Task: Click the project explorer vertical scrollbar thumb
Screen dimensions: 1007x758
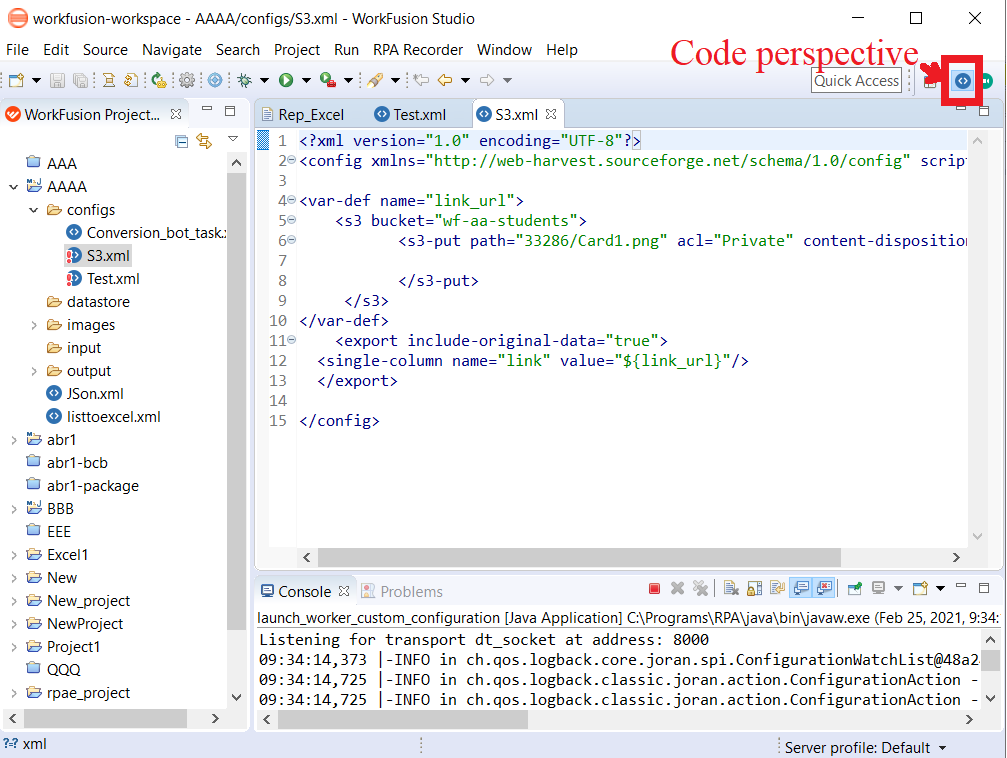Action: (236, 401)
